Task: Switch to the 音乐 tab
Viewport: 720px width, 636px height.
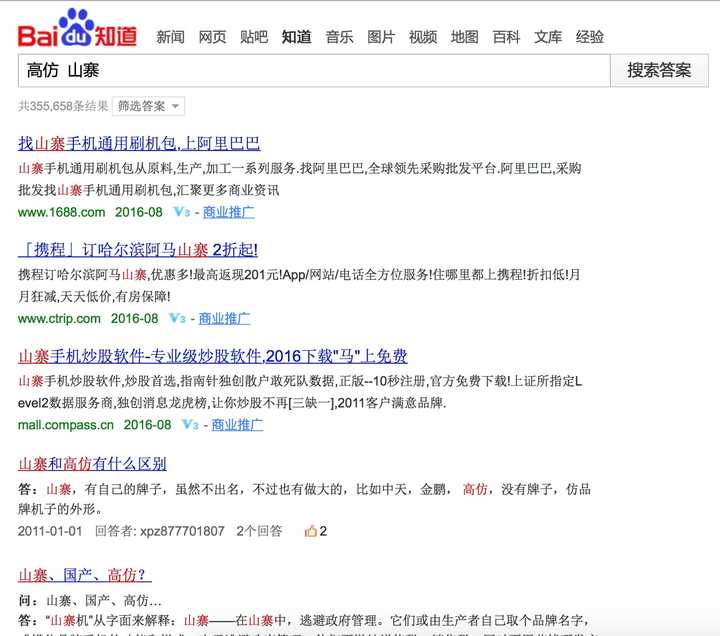Action: (339, 37)
